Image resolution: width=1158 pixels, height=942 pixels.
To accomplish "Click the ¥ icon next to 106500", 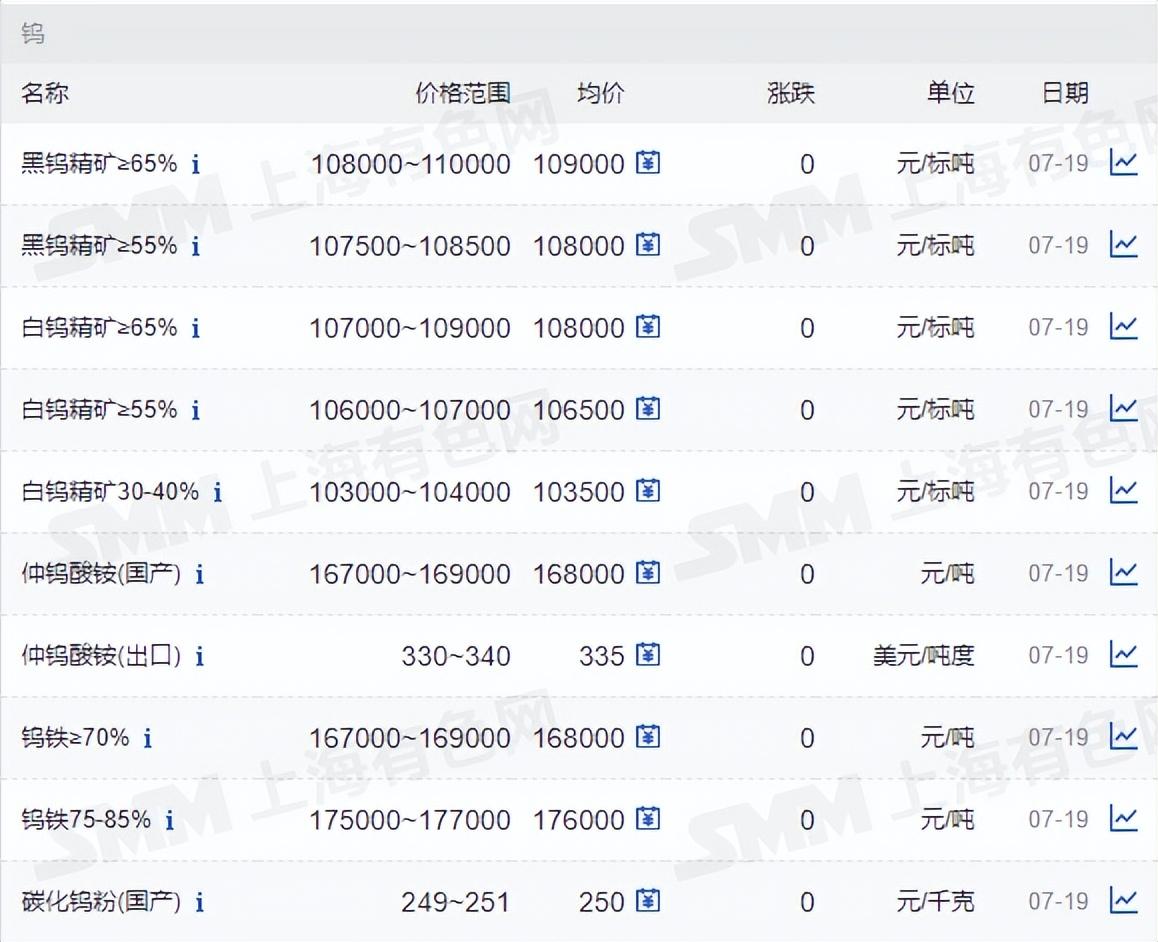I will tap(648, 409).
